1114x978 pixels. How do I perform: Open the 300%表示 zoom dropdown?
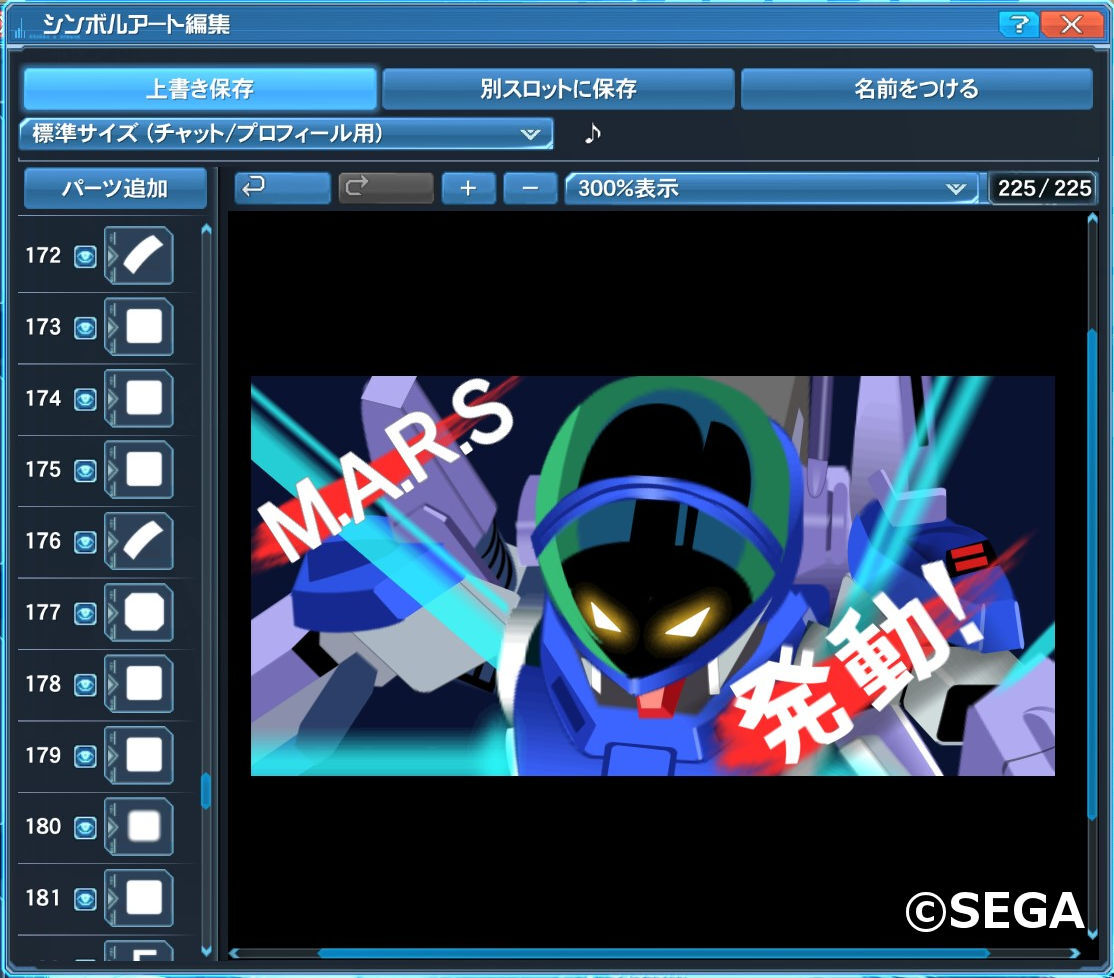[x=771, y=188]
